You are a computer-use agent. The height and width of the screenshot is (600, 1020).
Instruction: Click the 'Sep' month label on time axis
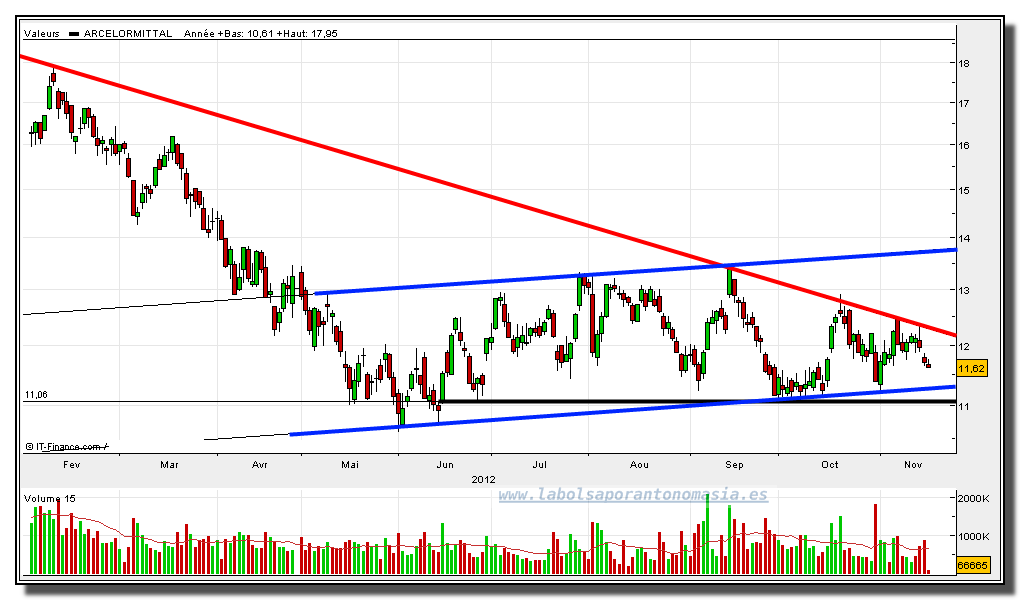[x=734, y=465]
